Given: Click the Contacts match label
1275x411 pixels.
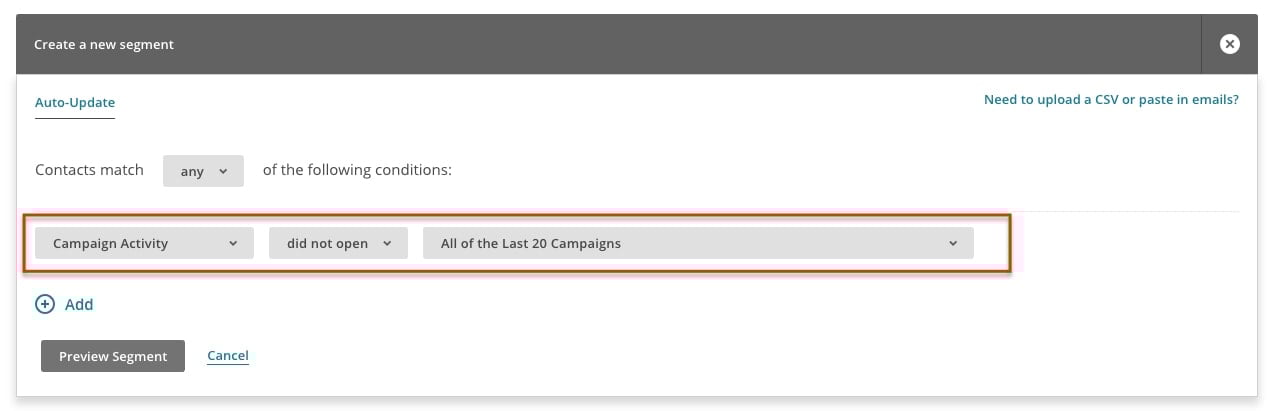Looking at the screenshot, I should pos(89,170).
